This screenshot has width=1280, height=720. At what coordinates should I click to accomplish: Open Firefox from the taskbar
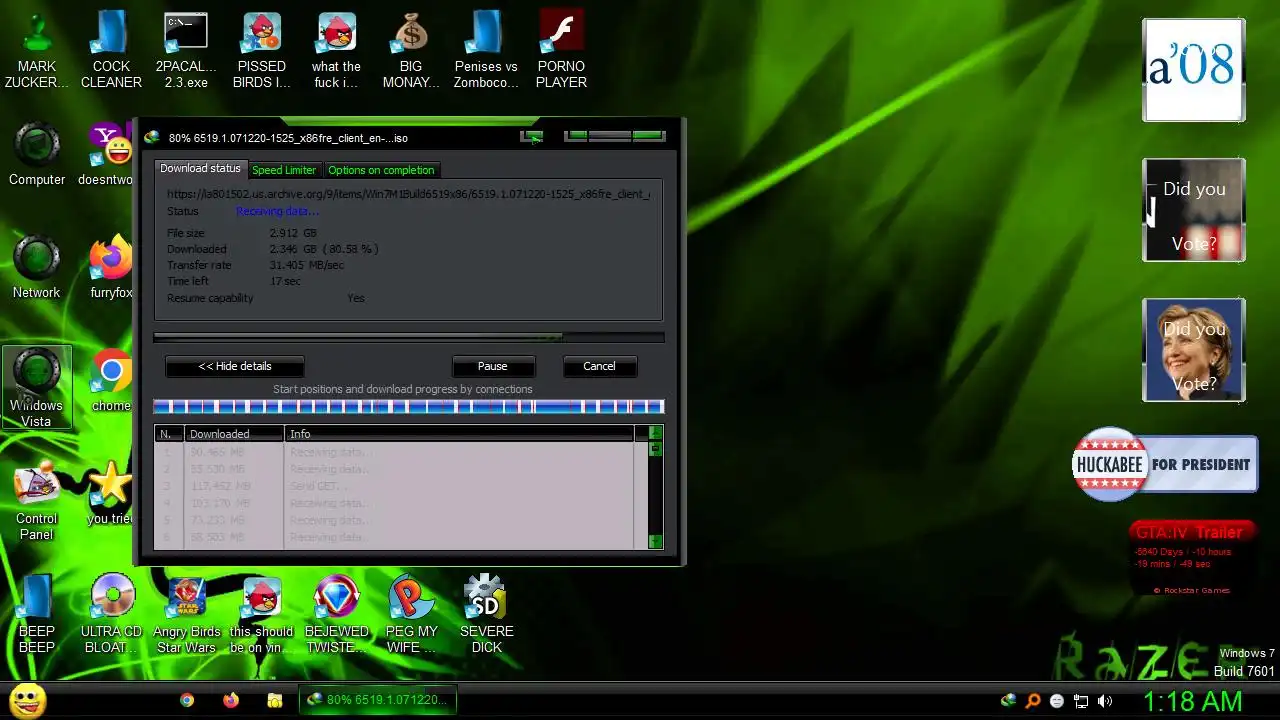(231, 700)
